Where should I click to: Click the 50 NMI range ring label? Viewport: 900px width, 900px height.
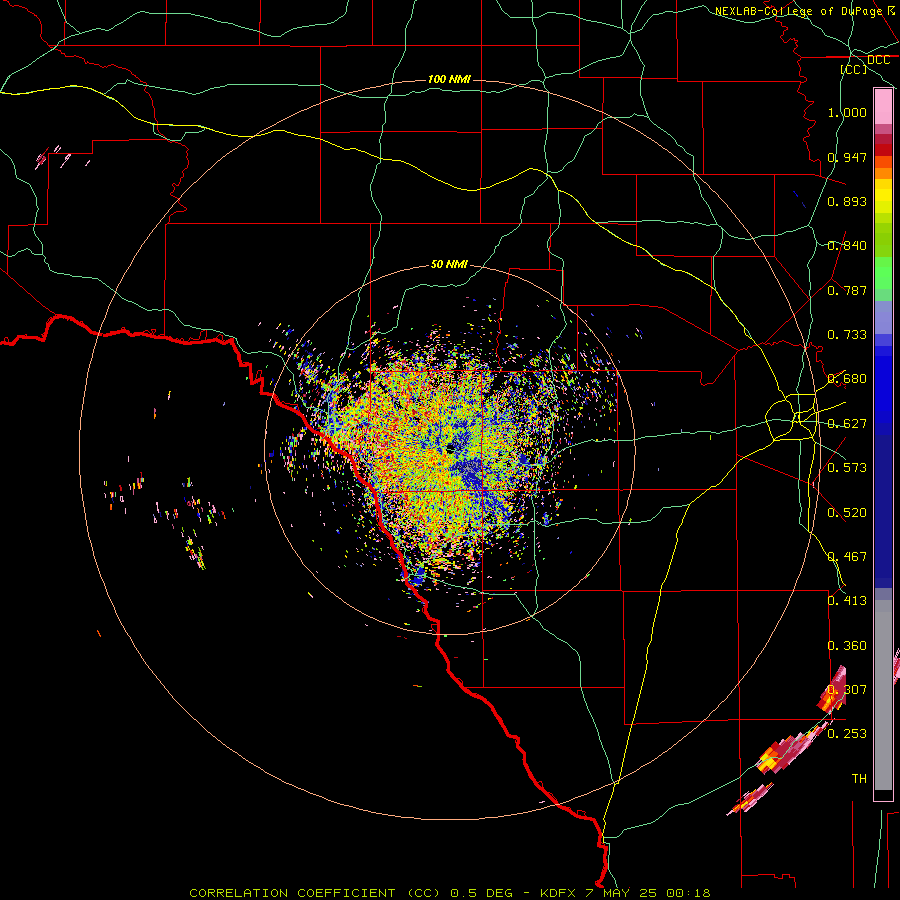[x=449, y=264]
